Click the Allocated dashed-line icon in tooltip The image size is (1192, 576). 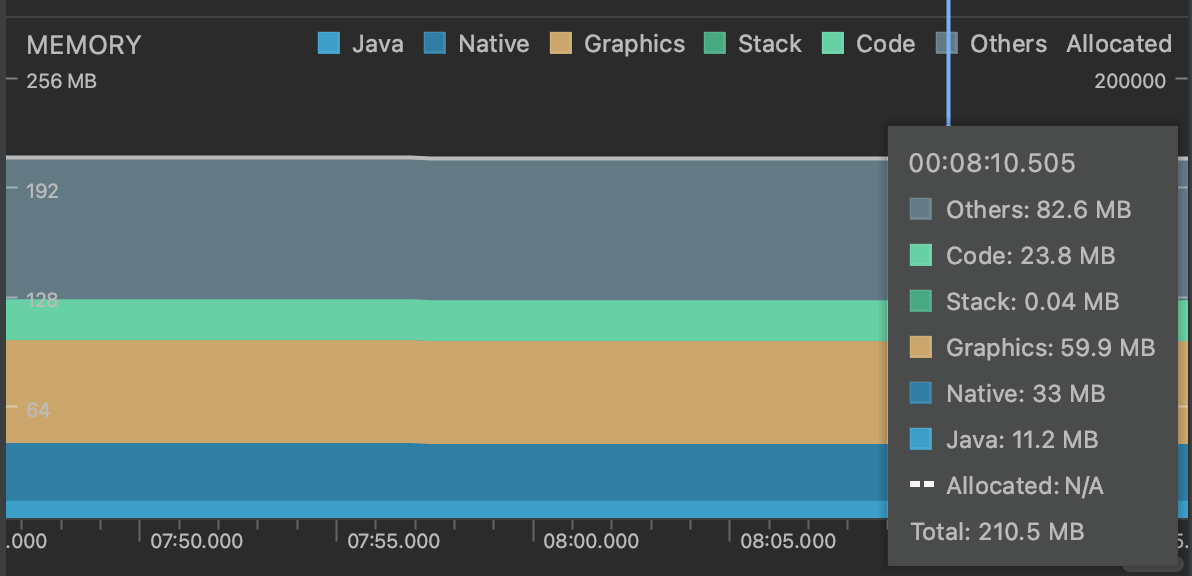click(x=921, y=485)
